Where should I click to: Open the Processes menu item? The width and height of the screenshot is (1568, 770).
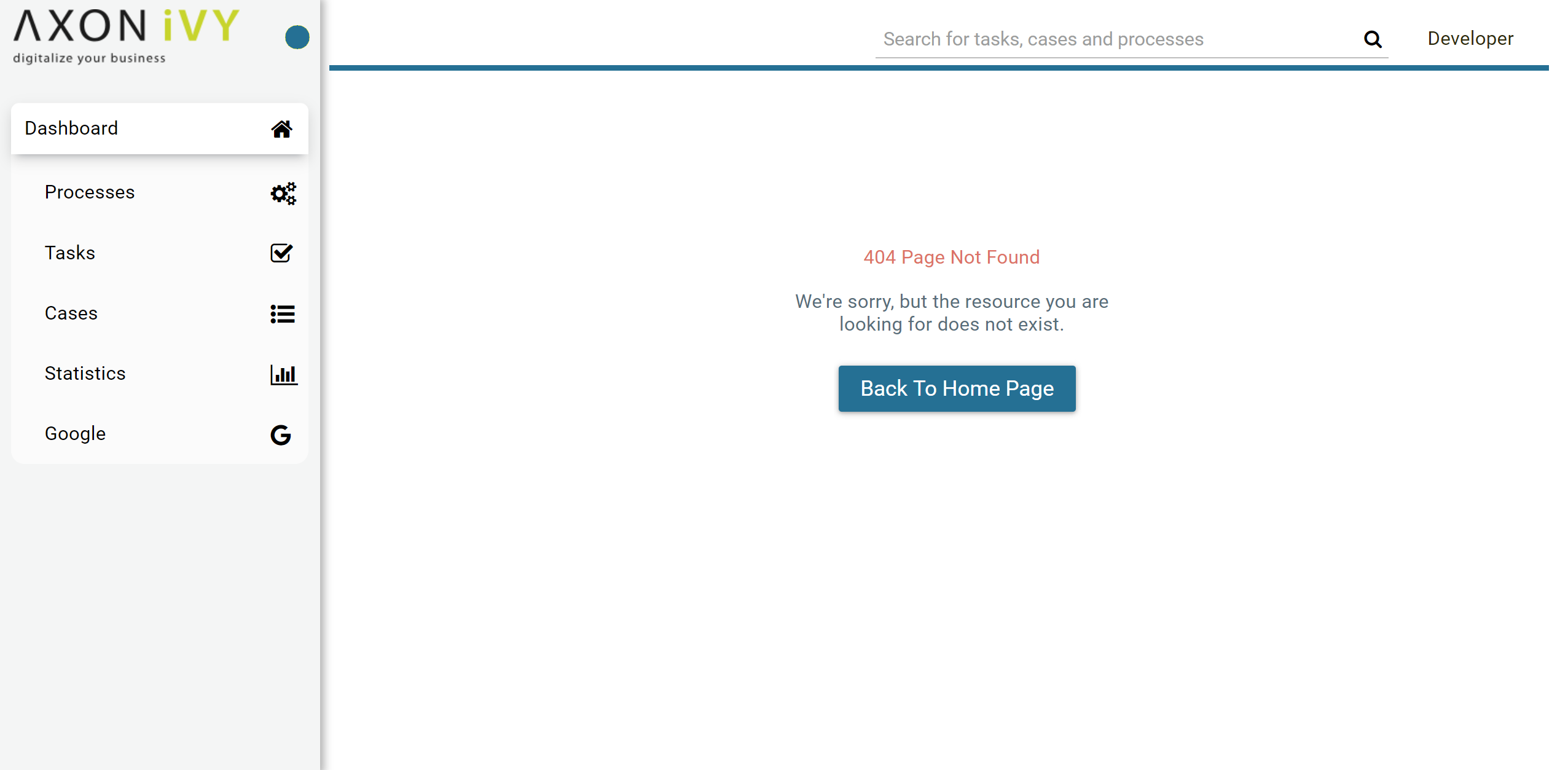pos(160,192)
